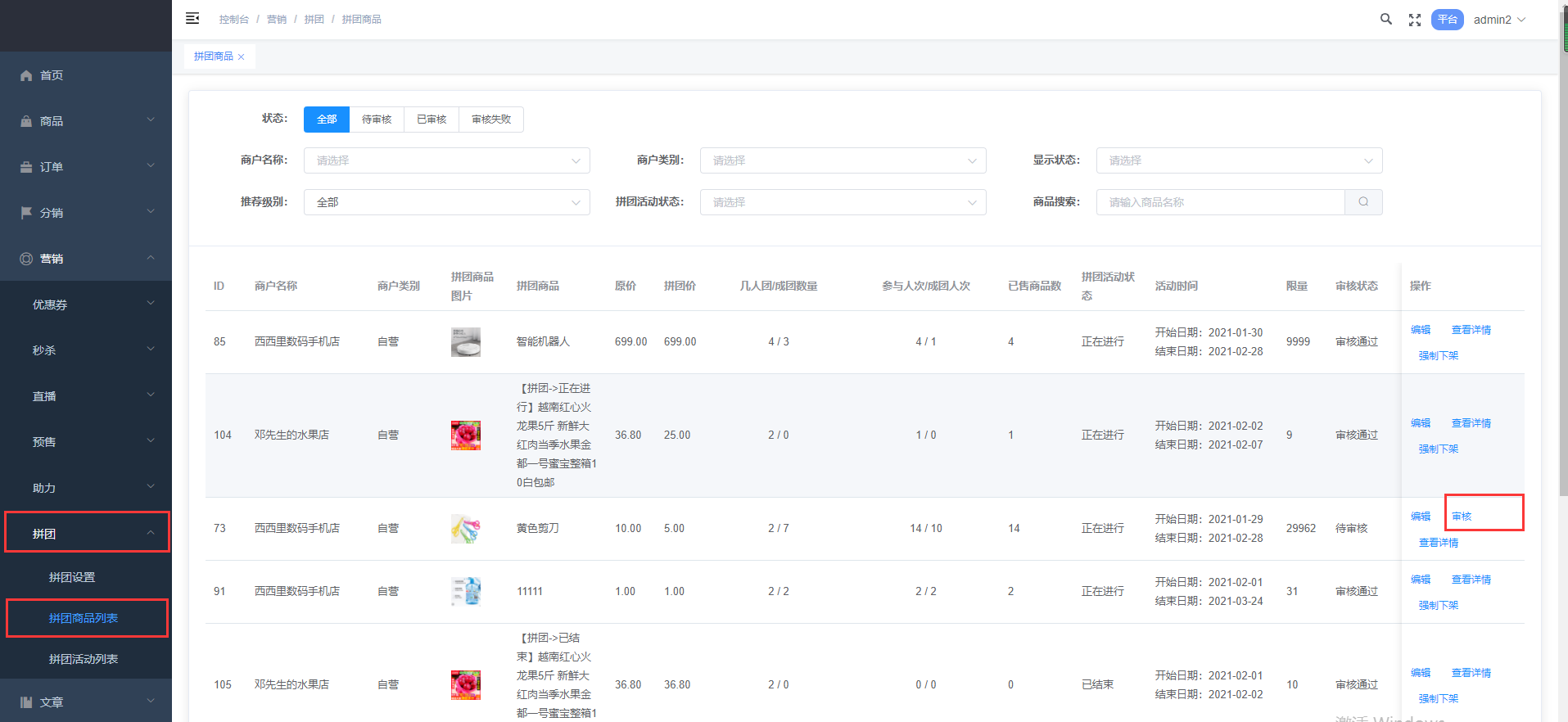
Task: Open 拼团设置 menu item
Action: click(x=72, y=577)
